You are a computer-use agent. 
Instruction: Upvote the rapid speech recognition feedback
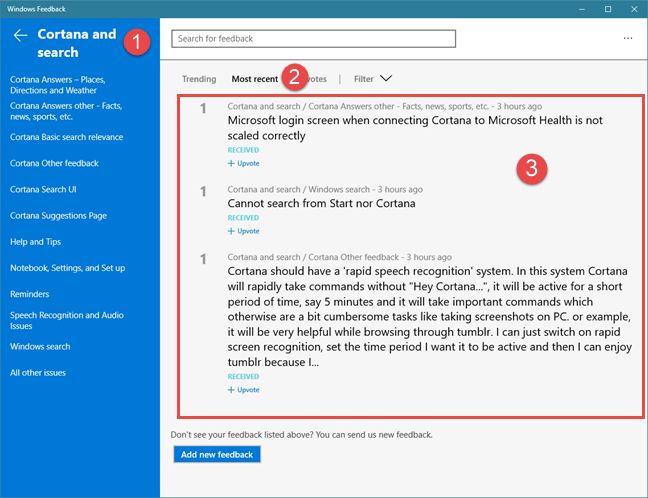click(243, 390)
